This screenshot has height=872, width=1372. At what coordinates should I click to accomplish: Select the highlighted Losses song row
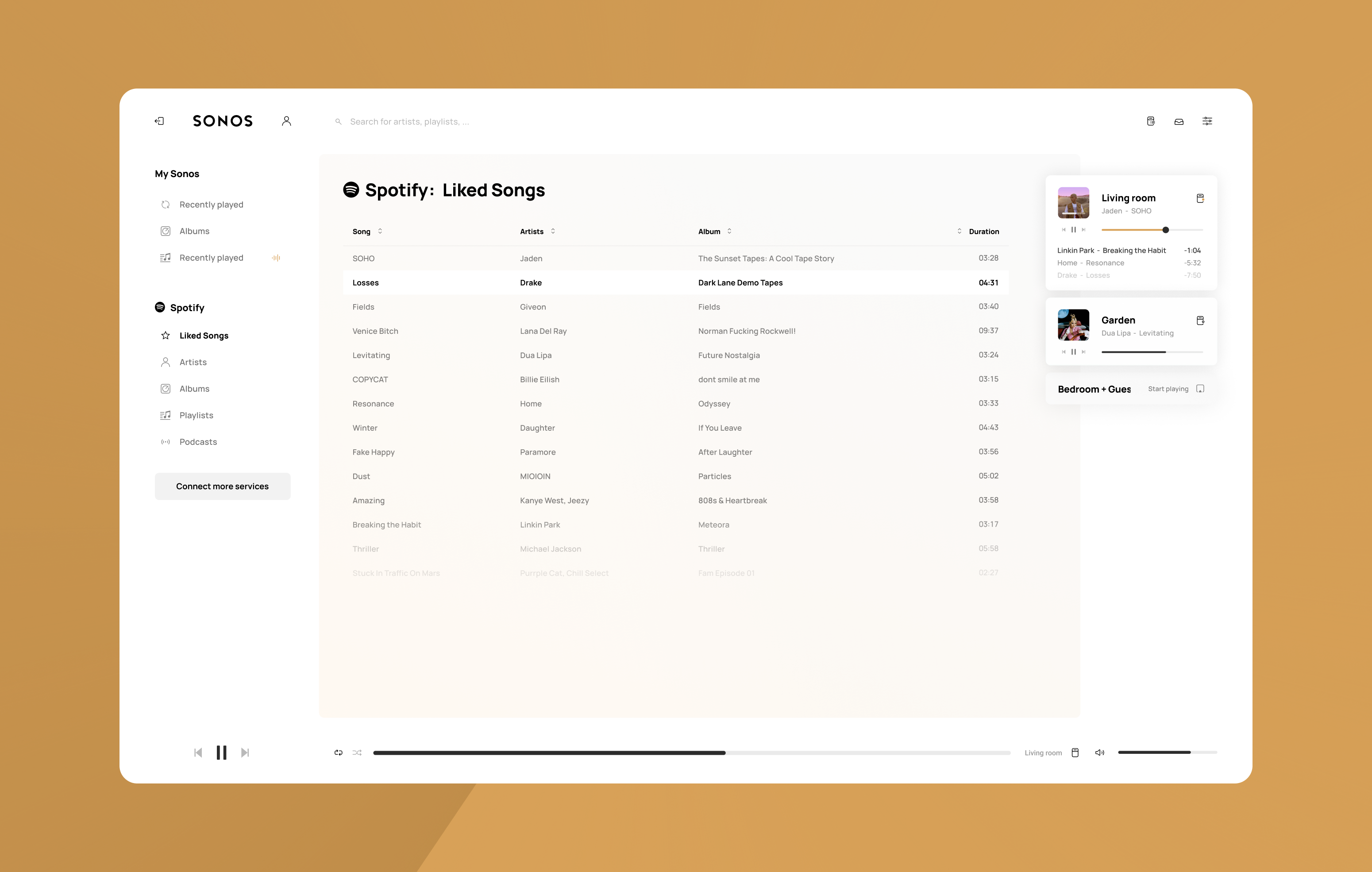[676, 283]
